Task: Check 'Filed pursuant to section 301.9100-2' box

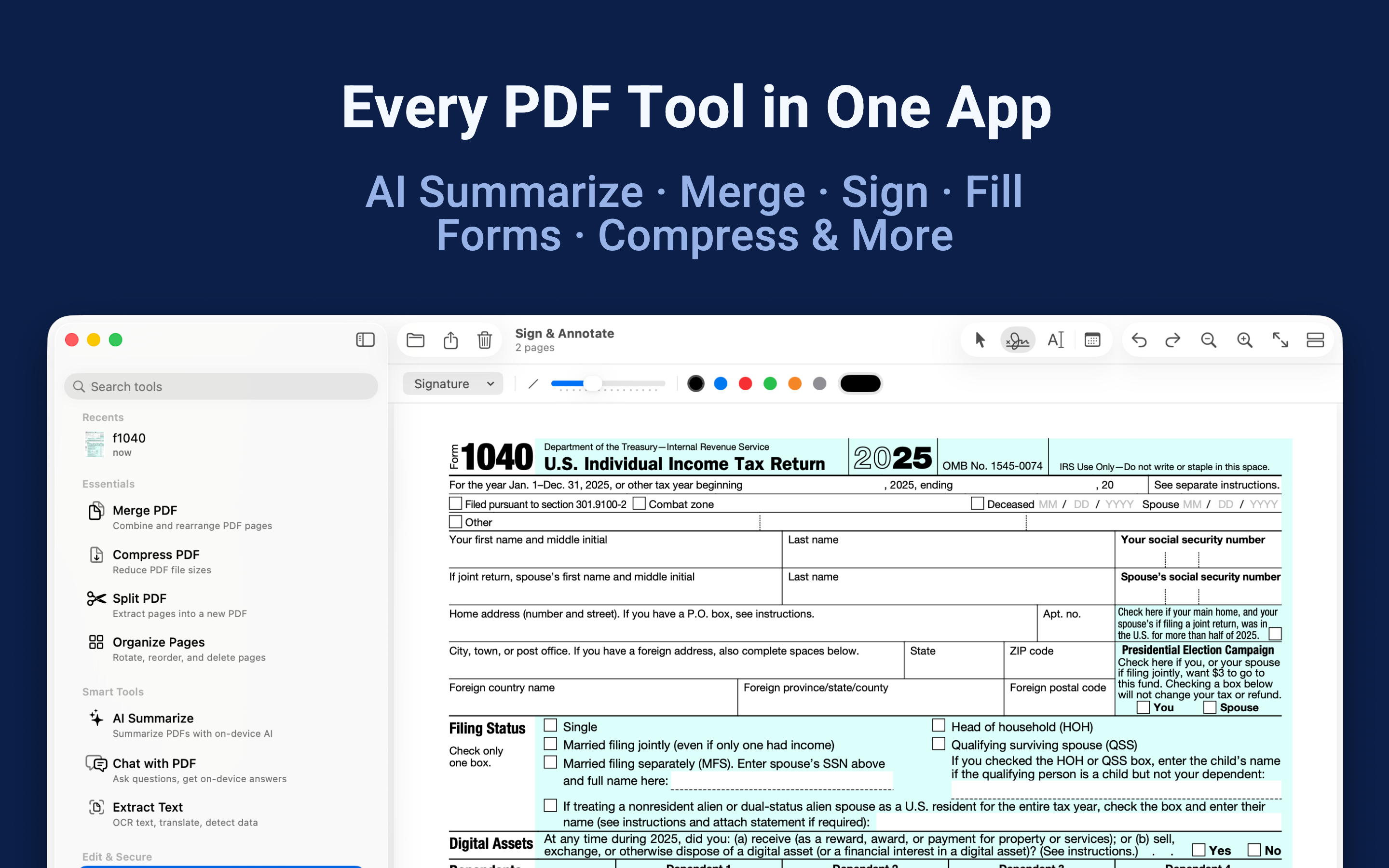Action: click(x=456, y=503)
